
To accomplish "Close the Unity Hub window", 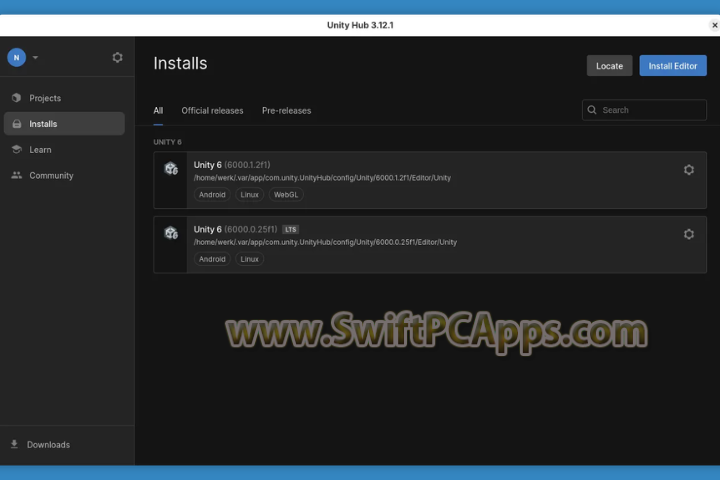I will click(x=714, y=25).
